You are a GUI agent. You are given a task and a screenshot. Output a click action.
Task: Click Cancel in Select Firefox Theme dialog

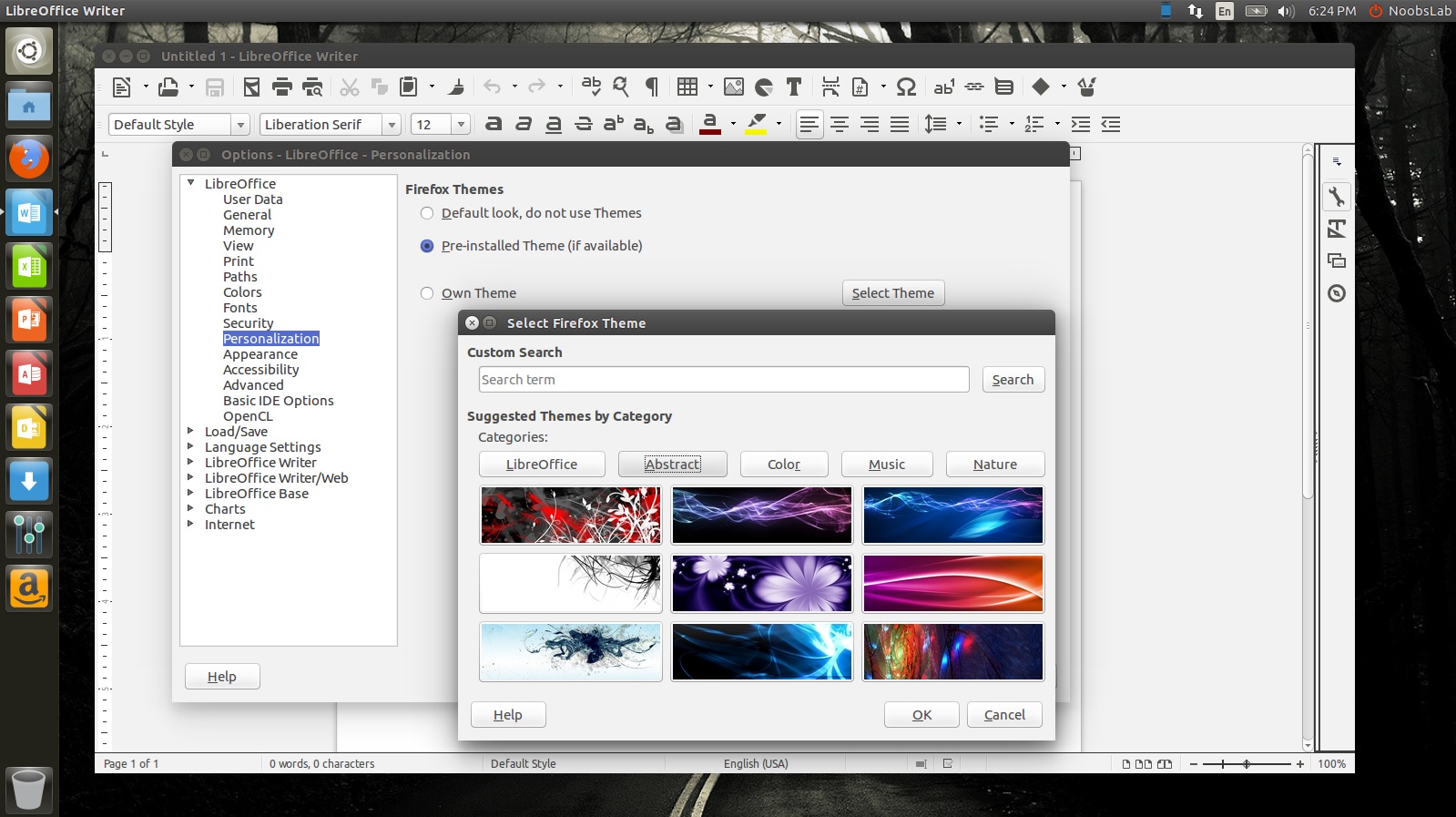coord(1004,715)
